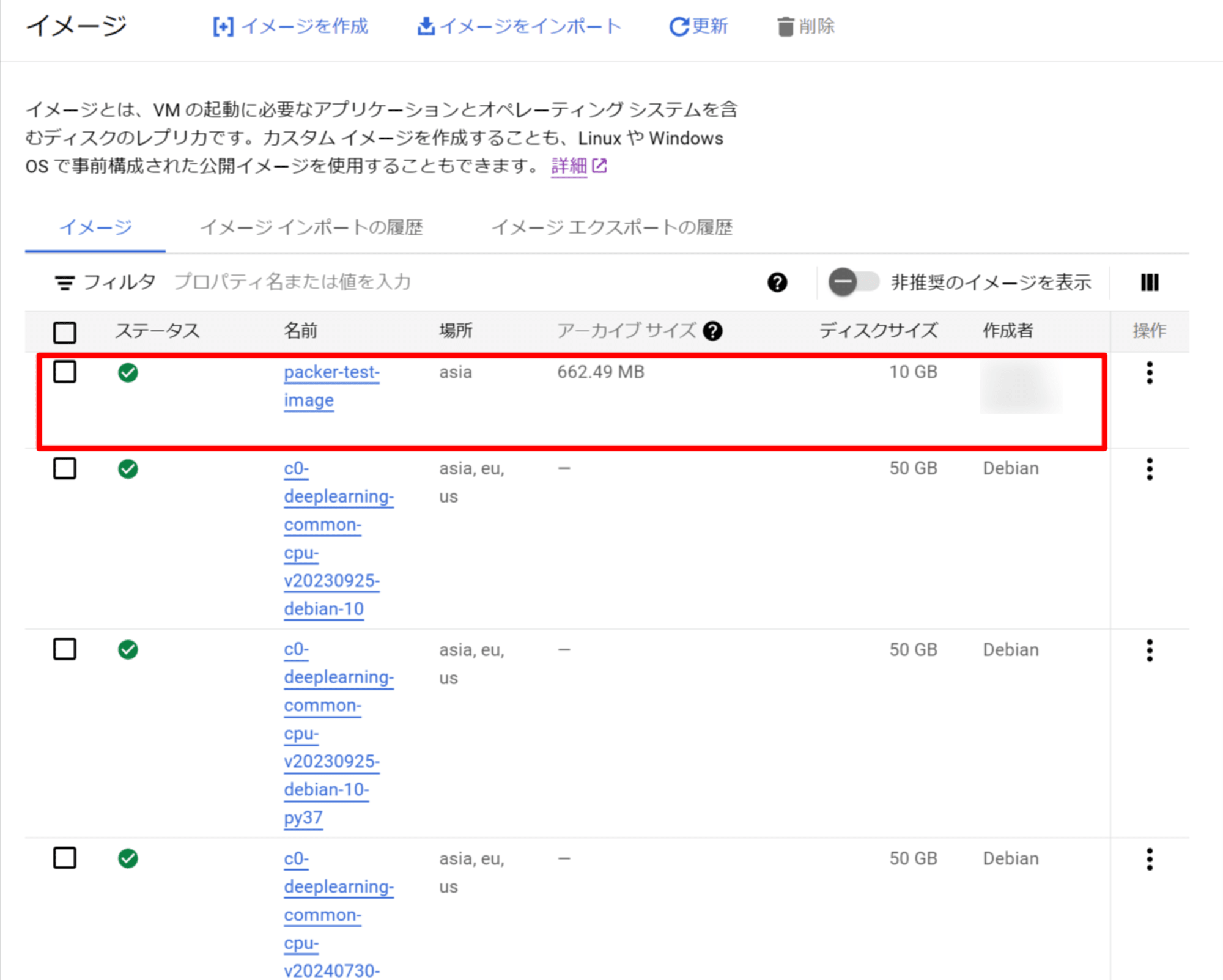Select checkbox for debian-10-py37 image

tap(65, 649)
